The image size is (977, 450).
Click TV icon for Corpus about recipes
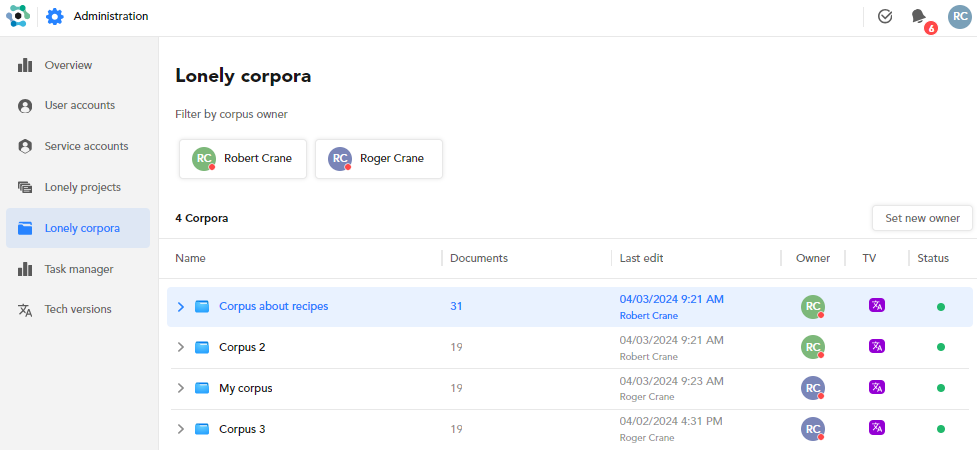tap(877, 306)
